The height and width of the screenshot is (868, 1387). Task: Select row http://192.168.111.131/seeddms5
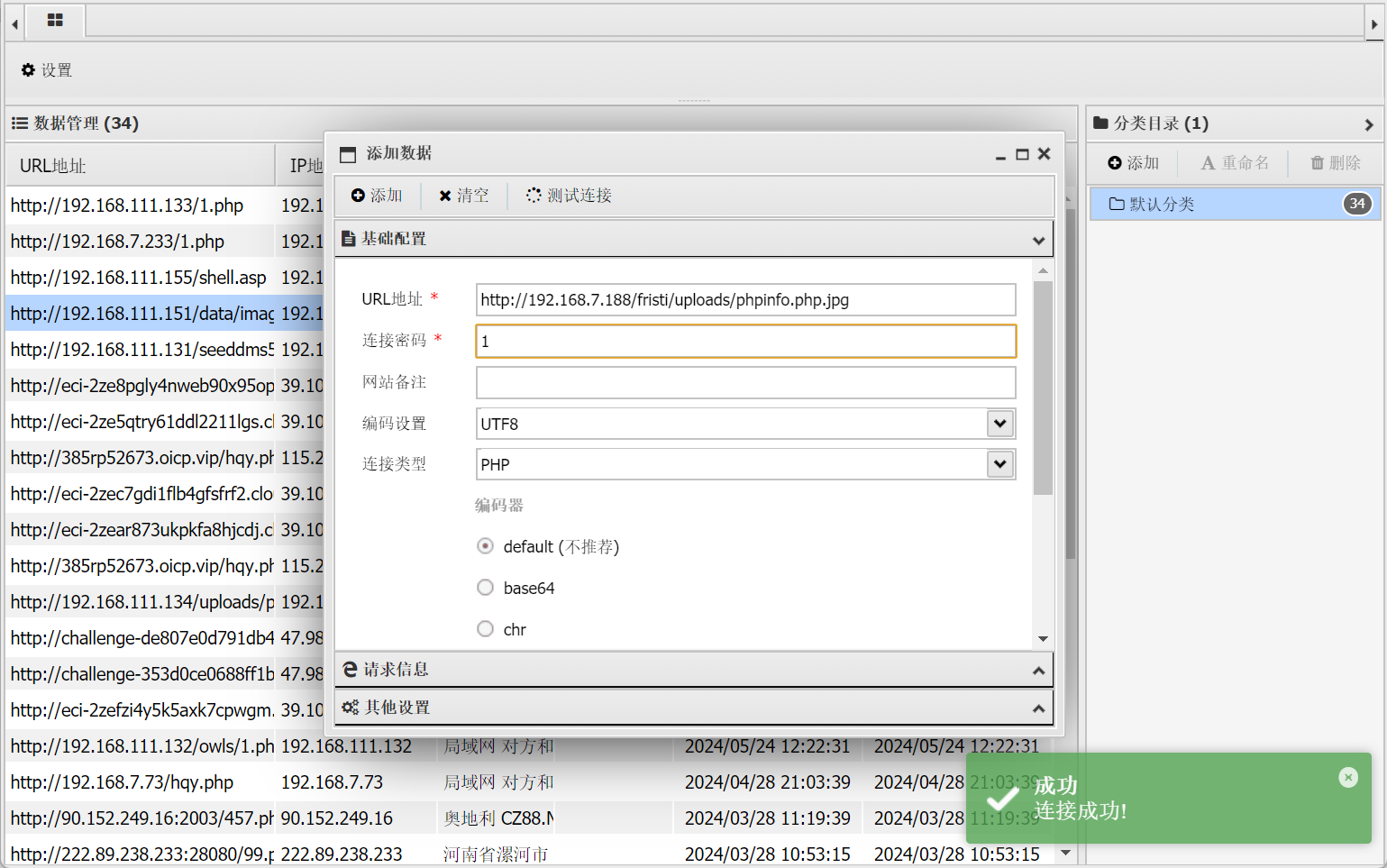click(141, 350)
